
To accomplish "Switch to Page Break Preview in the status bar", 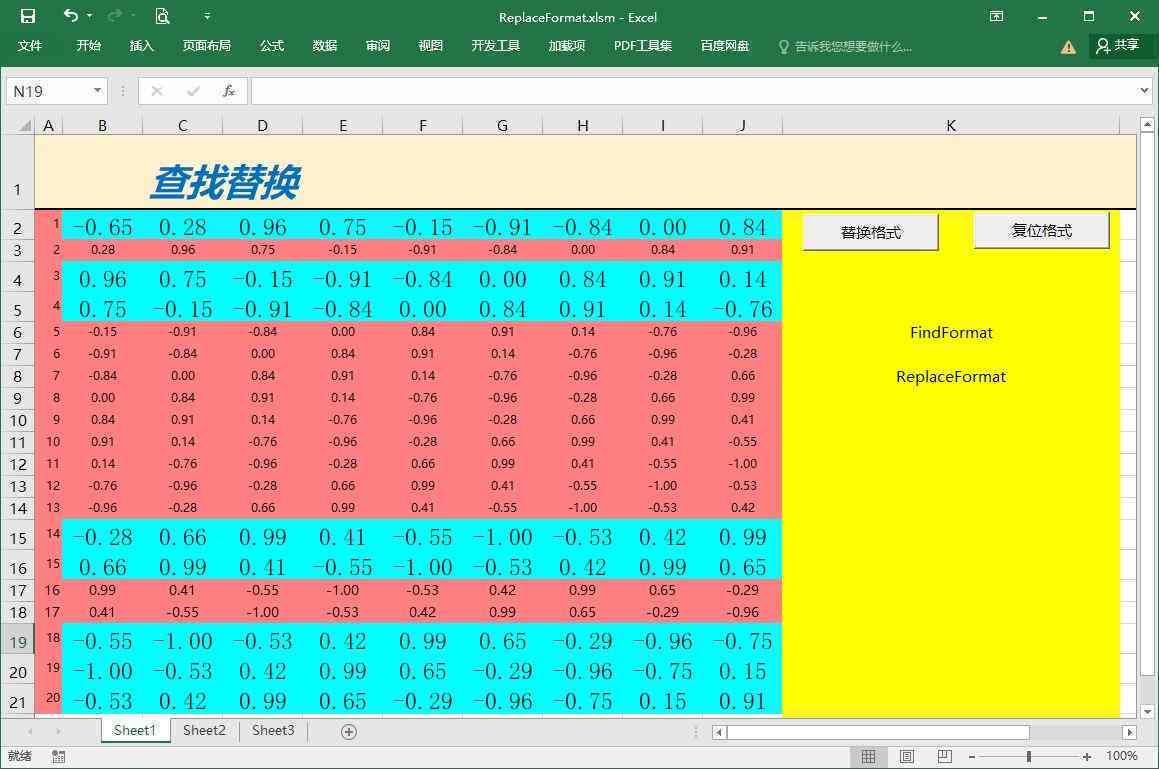I will click(945, 756).
